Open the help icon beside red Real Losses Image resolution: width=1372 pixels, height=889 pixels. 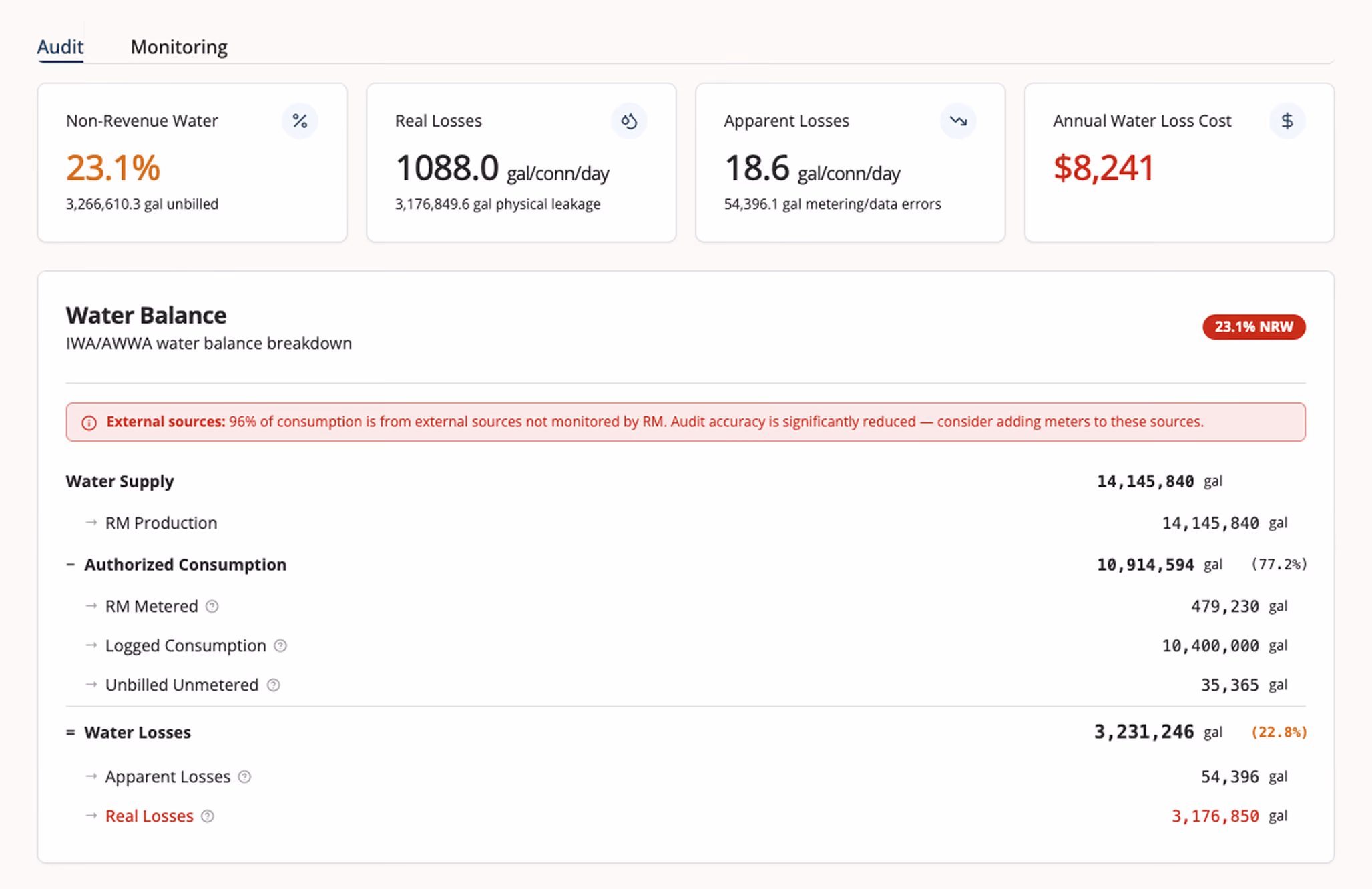pyautogui.click(x=208, y=816)
